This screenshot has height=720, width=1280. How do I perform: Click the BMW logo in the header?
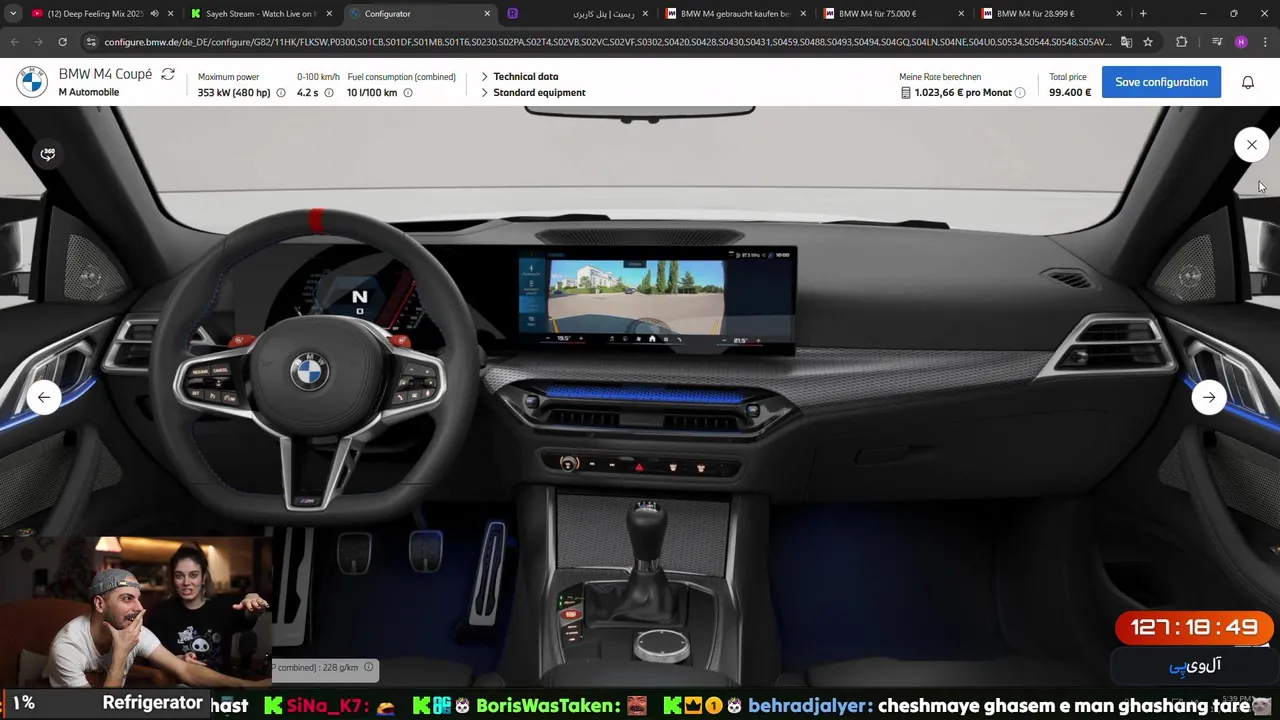(x=32, y=82)
